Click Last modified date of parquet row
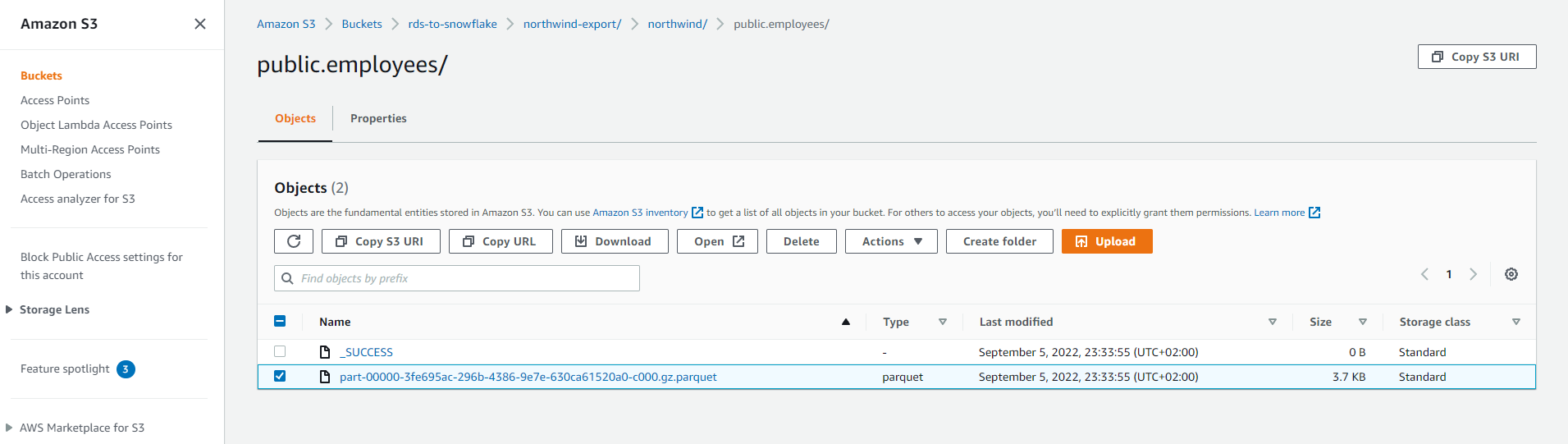This screenshot has height=444, width=1568. (1089, 377)
